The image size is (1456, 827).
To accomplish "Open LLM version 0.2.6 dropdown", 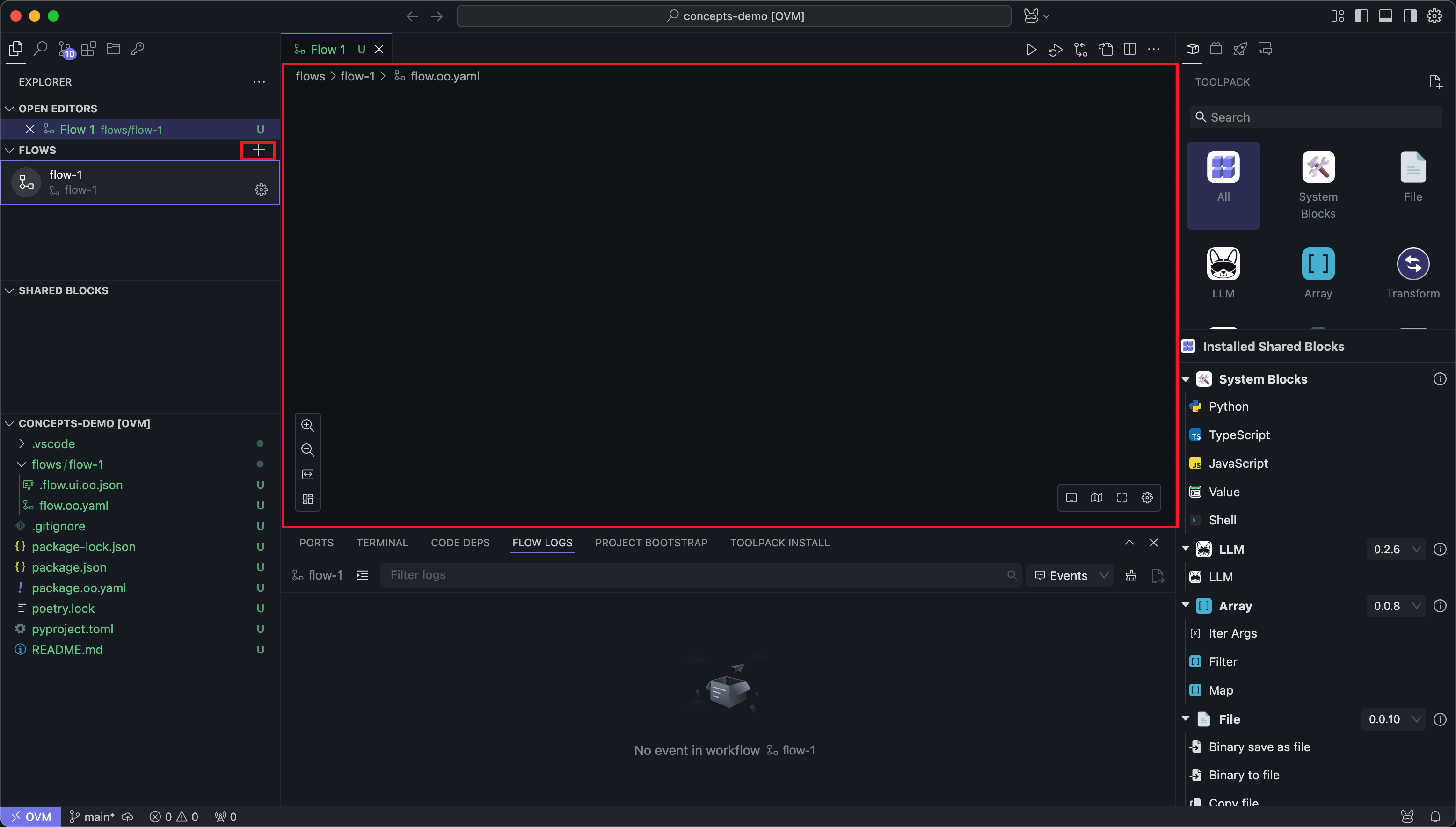I will [x=1396, y=549].
